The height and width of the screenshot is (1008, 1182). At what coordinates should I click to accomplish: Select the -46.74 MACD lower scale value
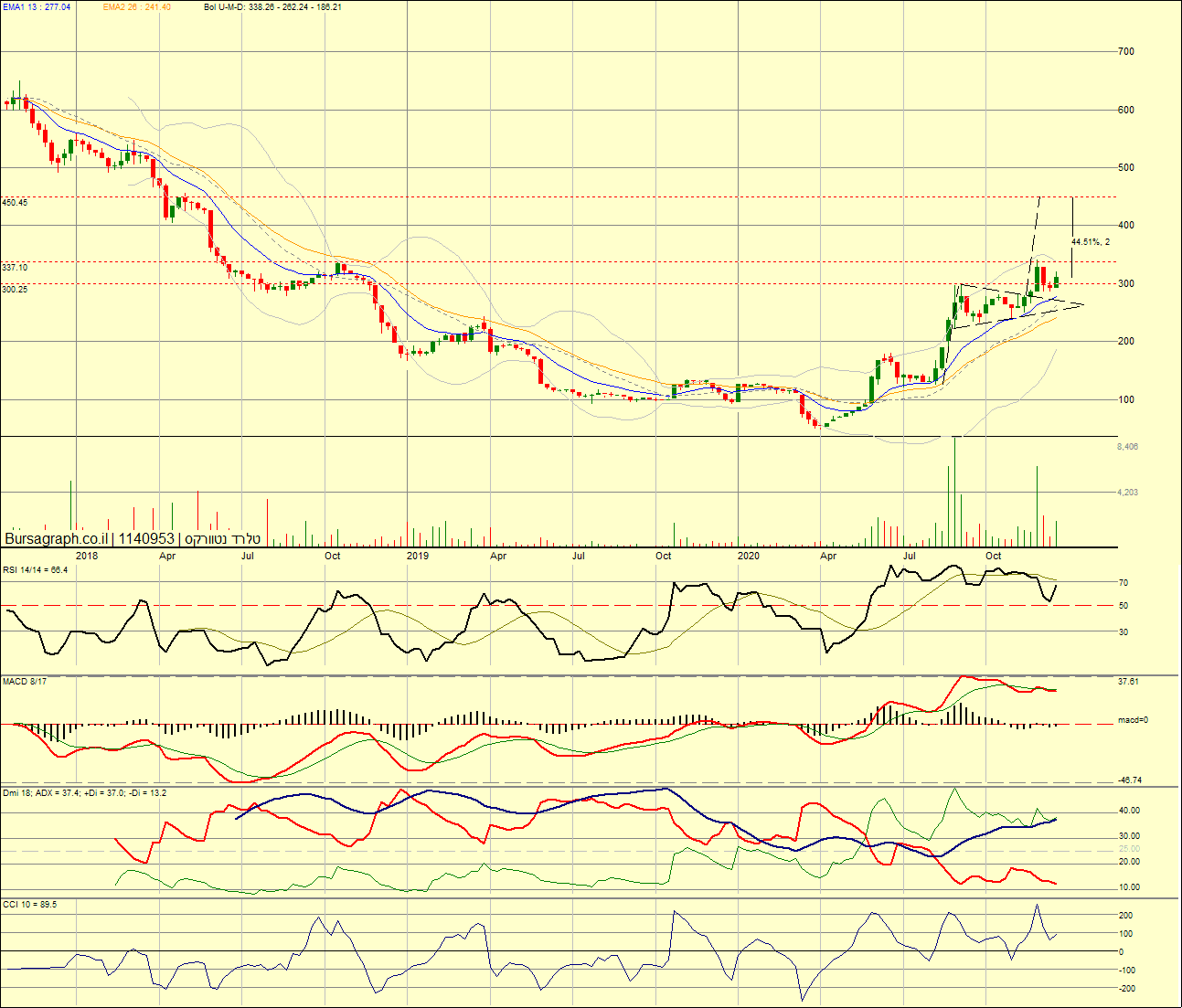pyautogui.click(x=1130, y=780)
